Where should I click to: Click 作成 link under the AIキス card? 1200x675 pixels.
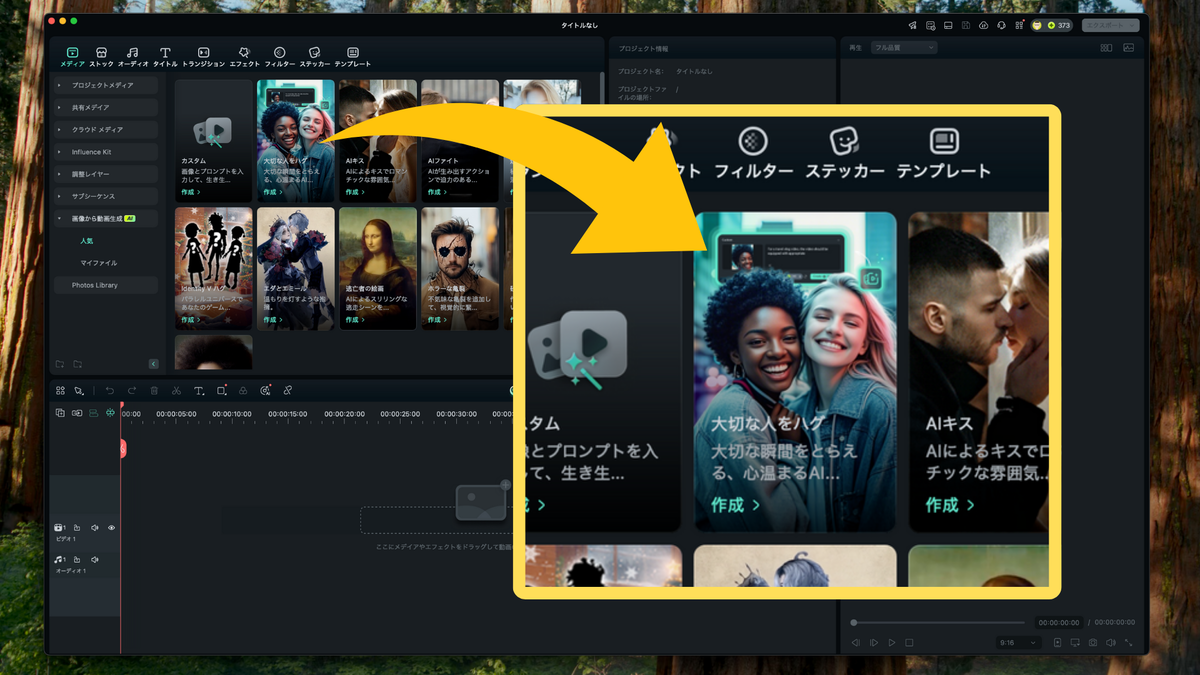click(x=354, y=192)
